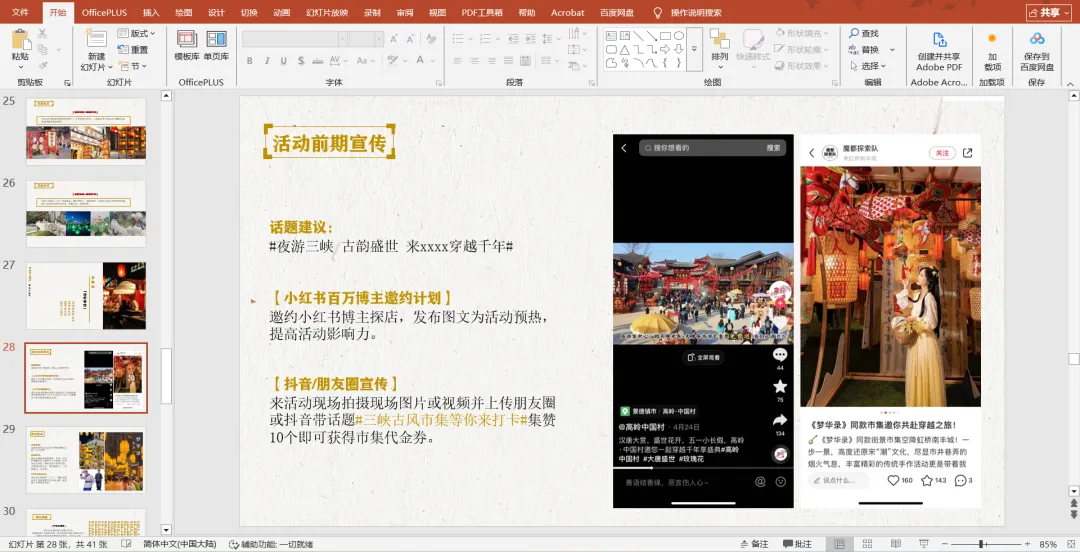Switch to Normal view icon
This screenshot has height=552, width=1080.
pyautogui.click(x=840, y=544)
